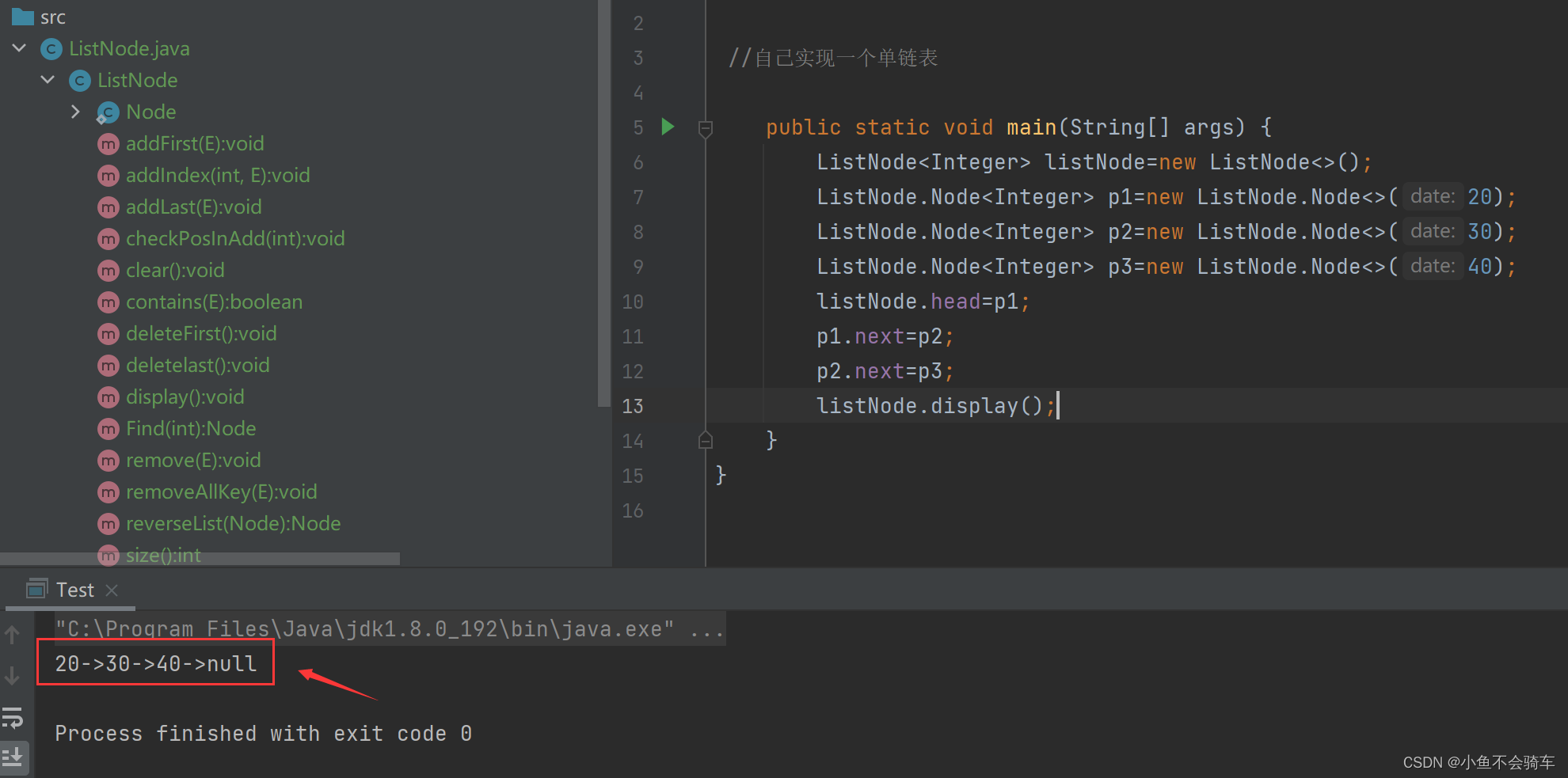This screenshot has height=778, width=1568.
Task: Click 'p2.next=p3;' on line 12
Action: (x=885, y=371)
